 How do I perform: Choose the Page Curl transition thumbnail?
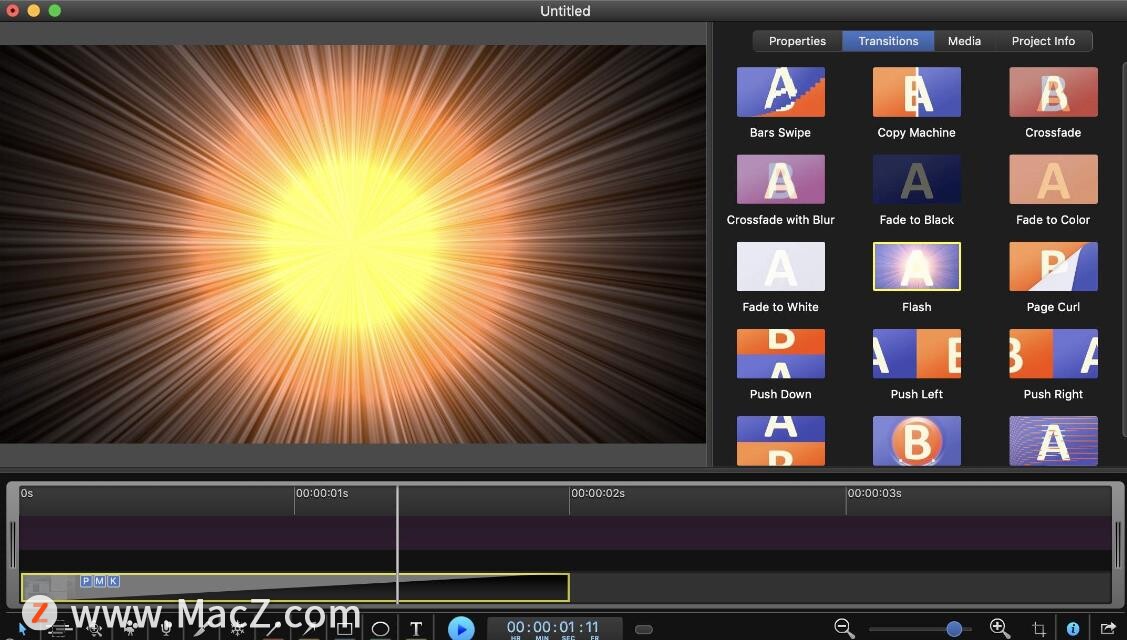tap(1054, 266)
